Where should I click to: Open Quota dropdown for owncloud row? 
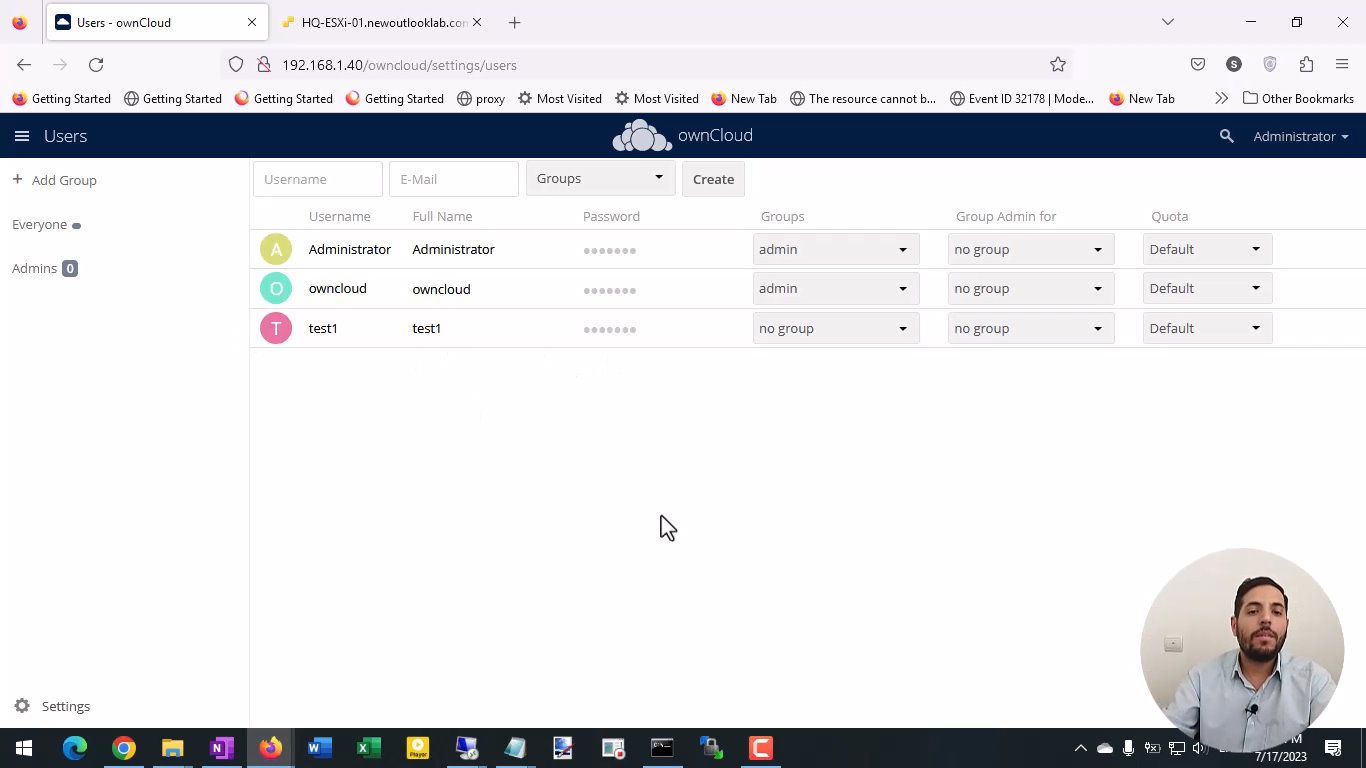pos(1207,289)
